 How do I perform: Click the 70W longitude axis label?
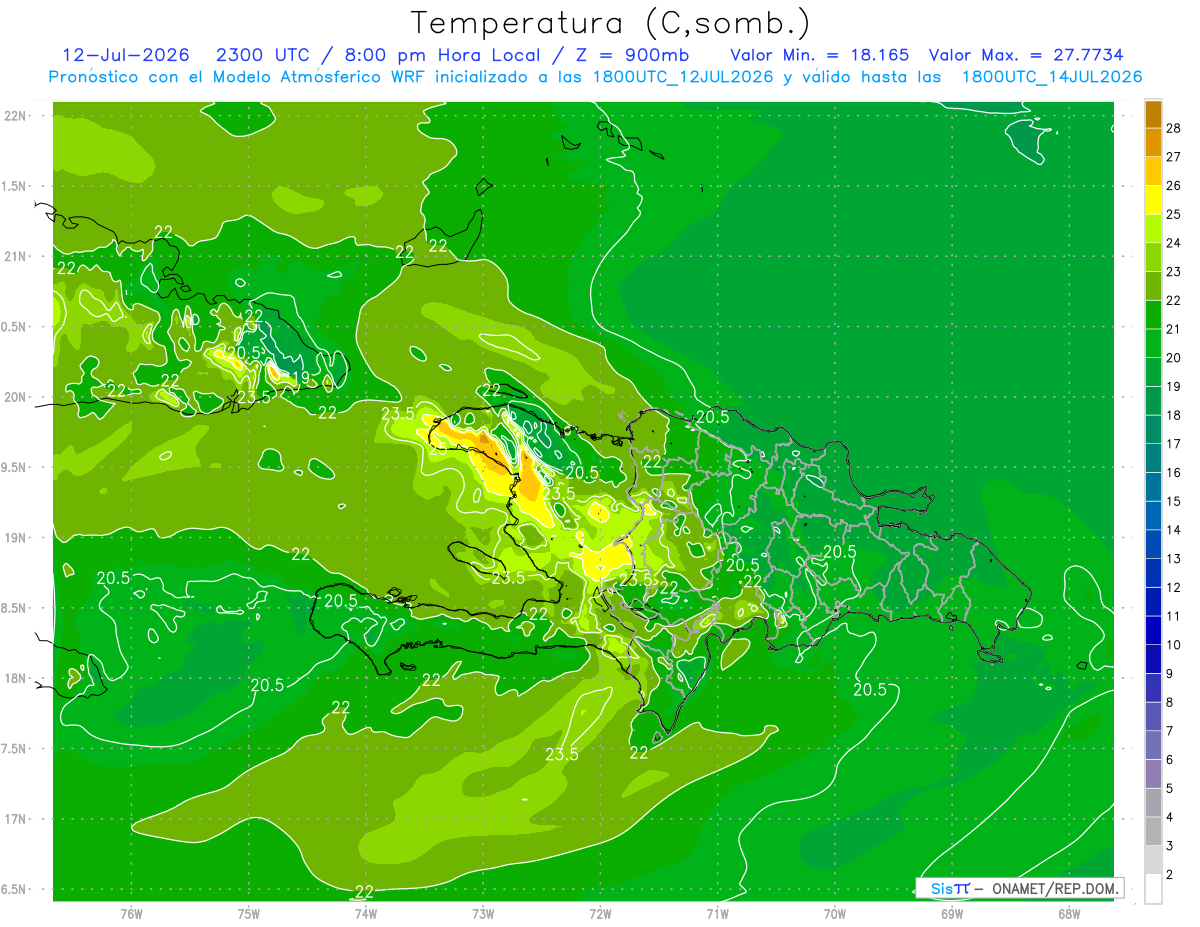(x=834, y=913)
